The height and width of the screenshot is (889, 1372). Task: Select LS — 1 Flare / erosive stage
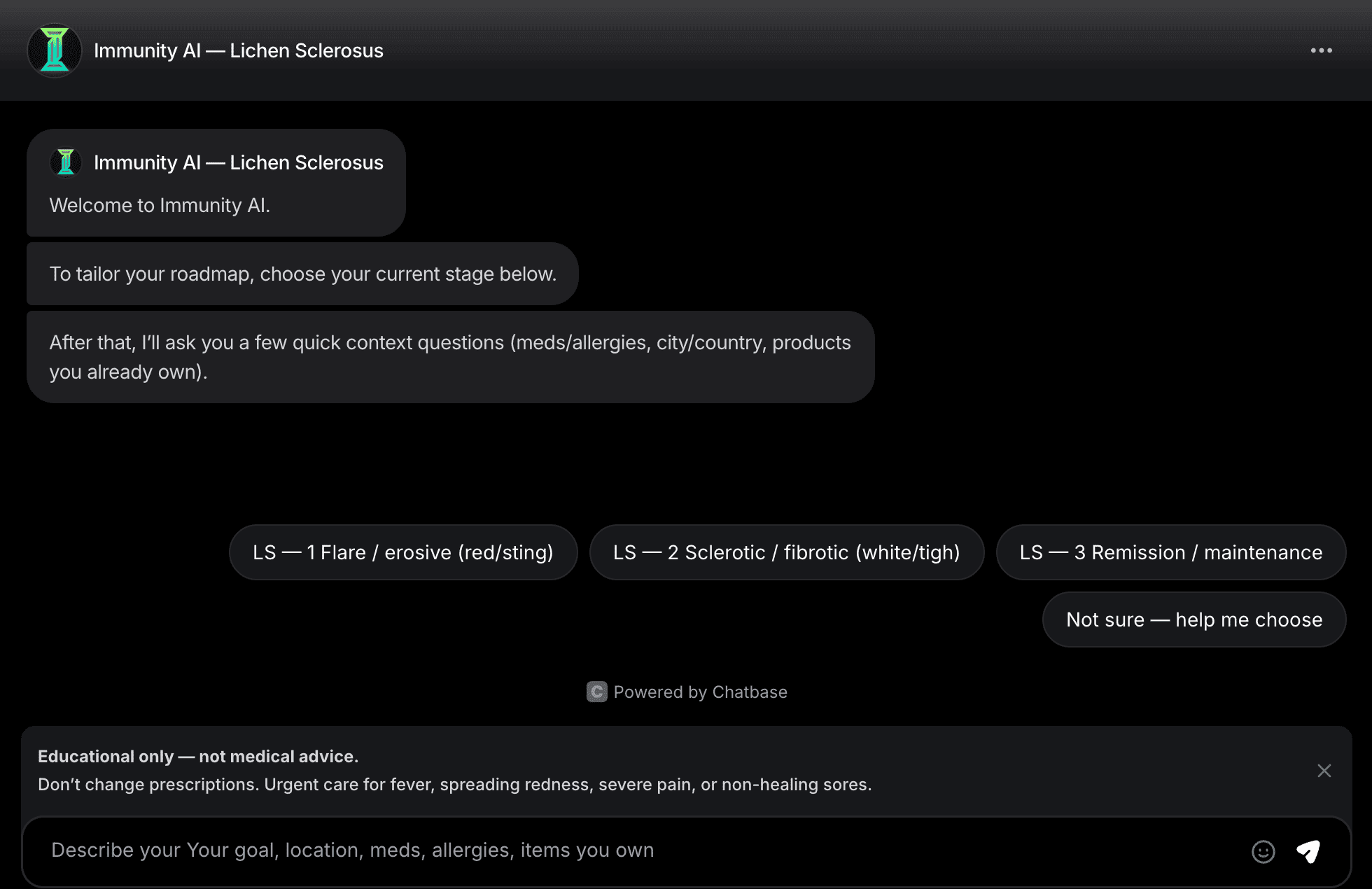click(x=403, y=552)
